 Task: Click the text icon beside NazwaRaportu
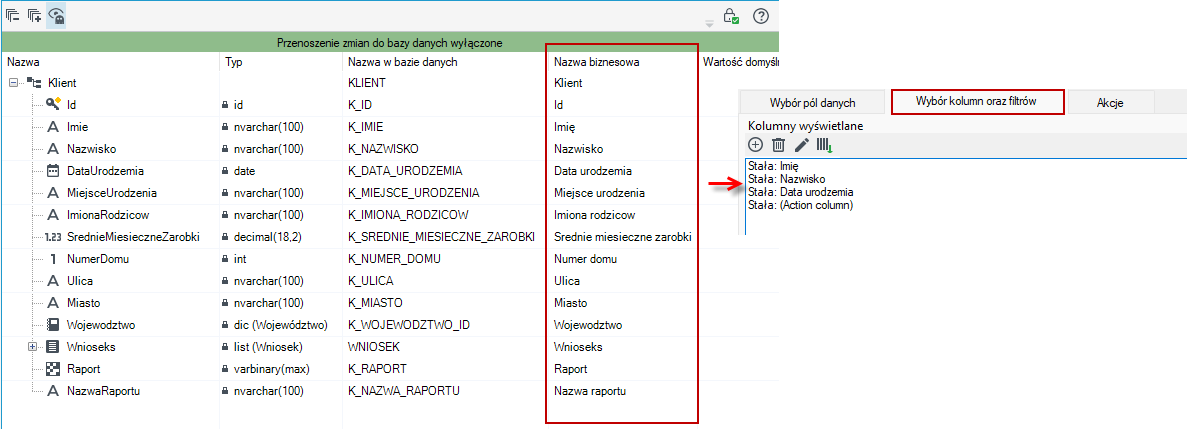(53, 391)
